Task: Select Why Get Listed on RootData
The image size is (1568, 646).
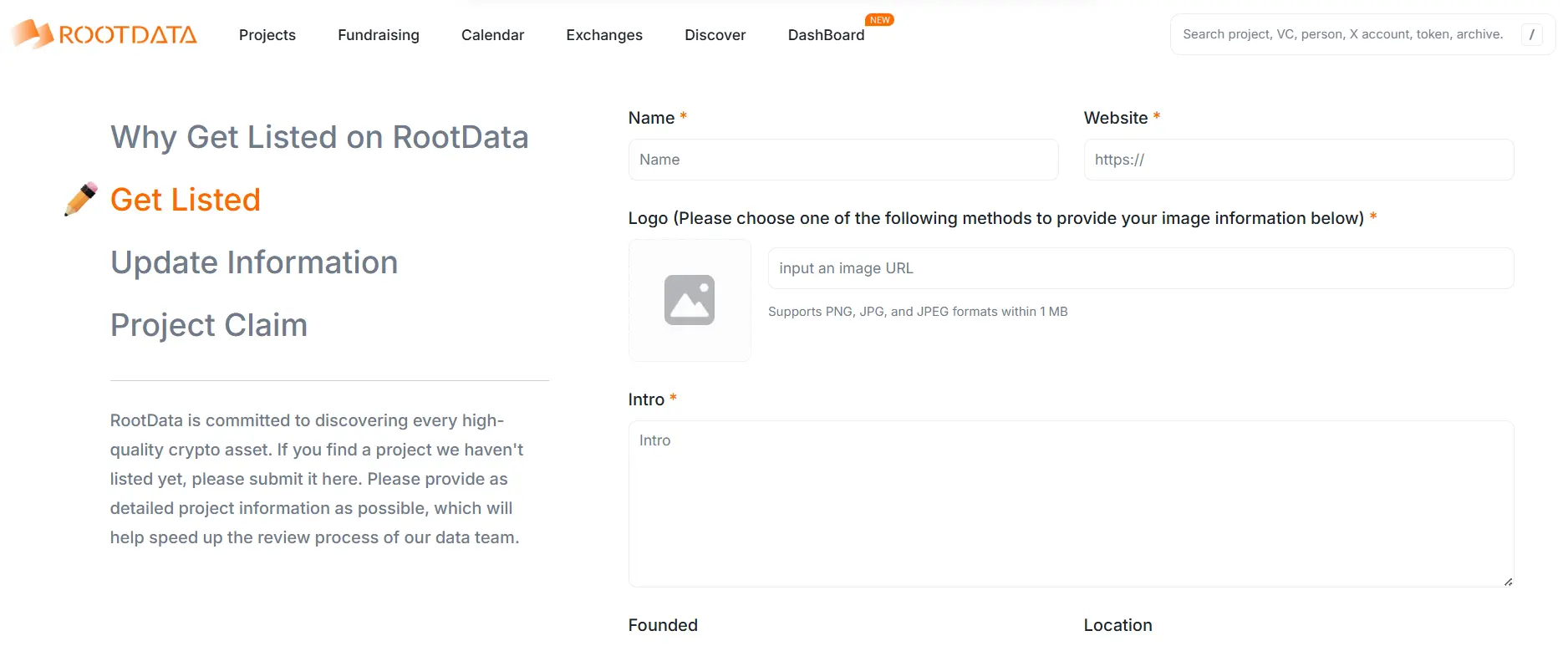Action: coord(319,137)
